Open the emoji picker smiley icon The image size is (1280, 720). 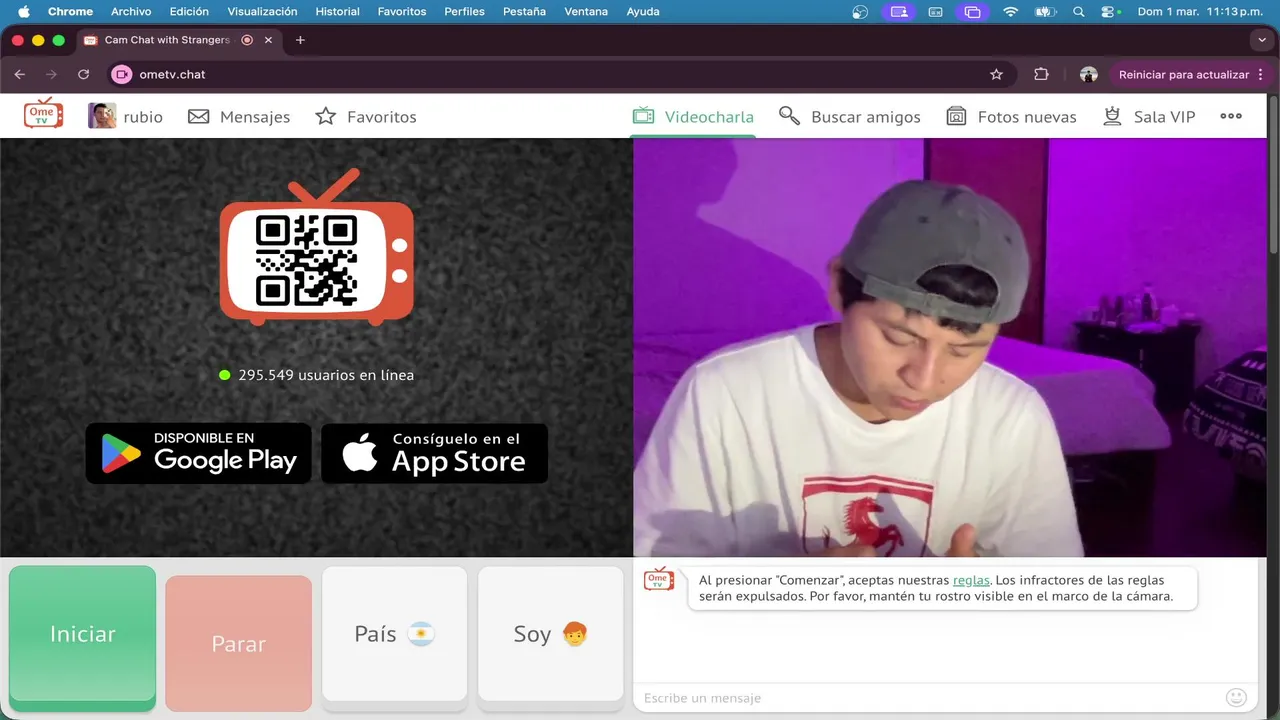pyautogui.click(x=1237, y=697)
